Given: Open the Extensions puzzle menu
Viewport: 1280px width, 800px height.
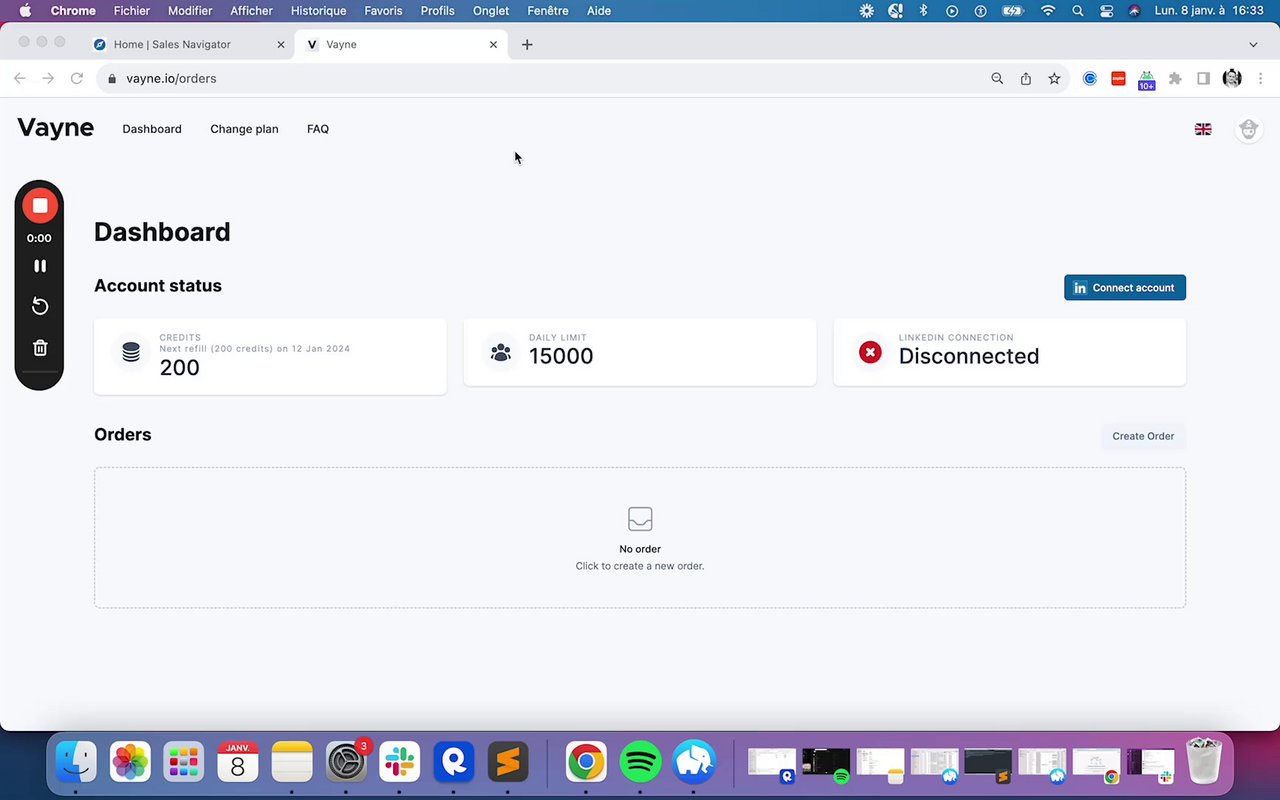Looking at the screenshot, I should pos(1175,78).
